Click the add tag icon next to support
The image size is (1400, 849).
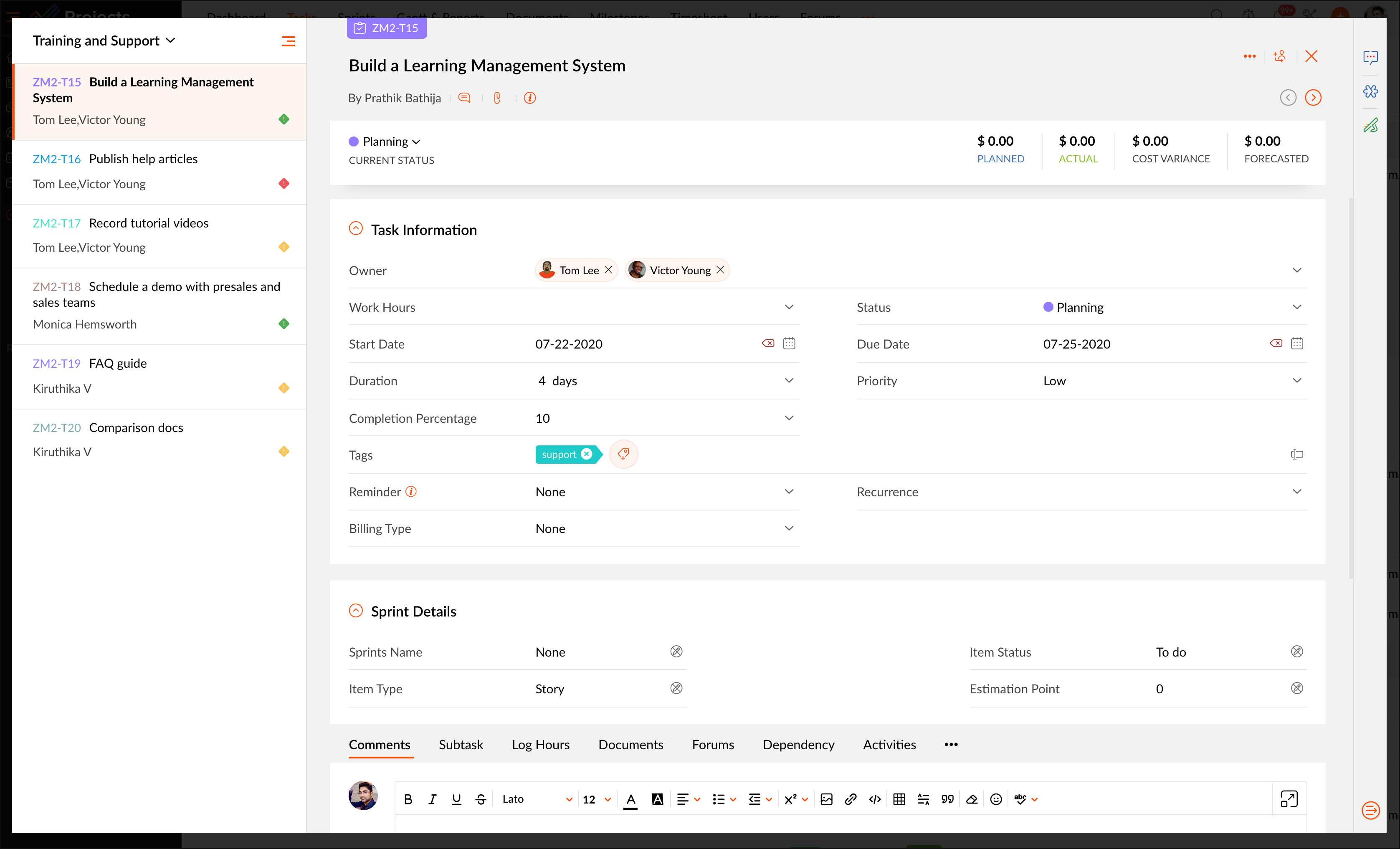pos(623,454)
